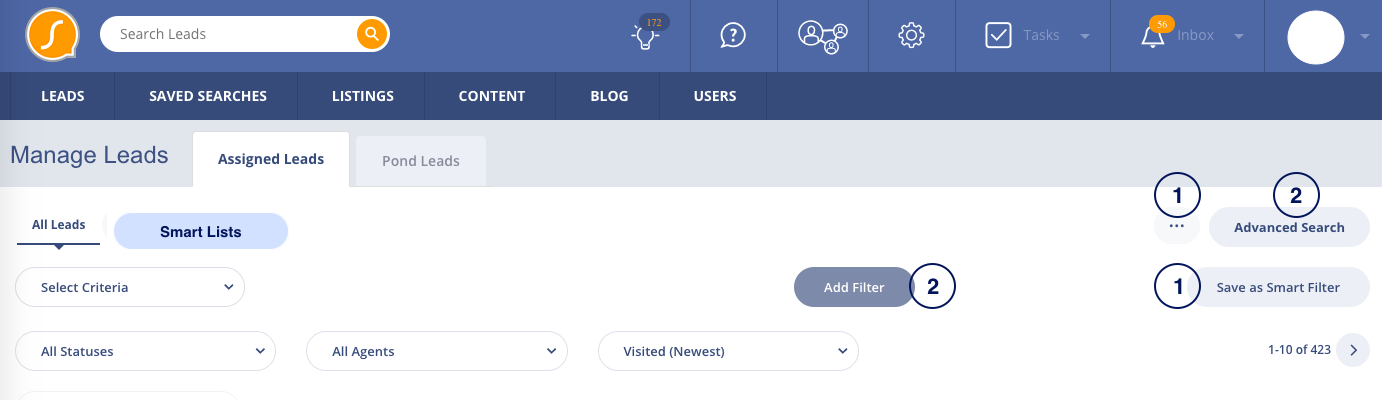The image size is (1382, 400).
Task: Click the Add Filter button
Action: [854, 287]
